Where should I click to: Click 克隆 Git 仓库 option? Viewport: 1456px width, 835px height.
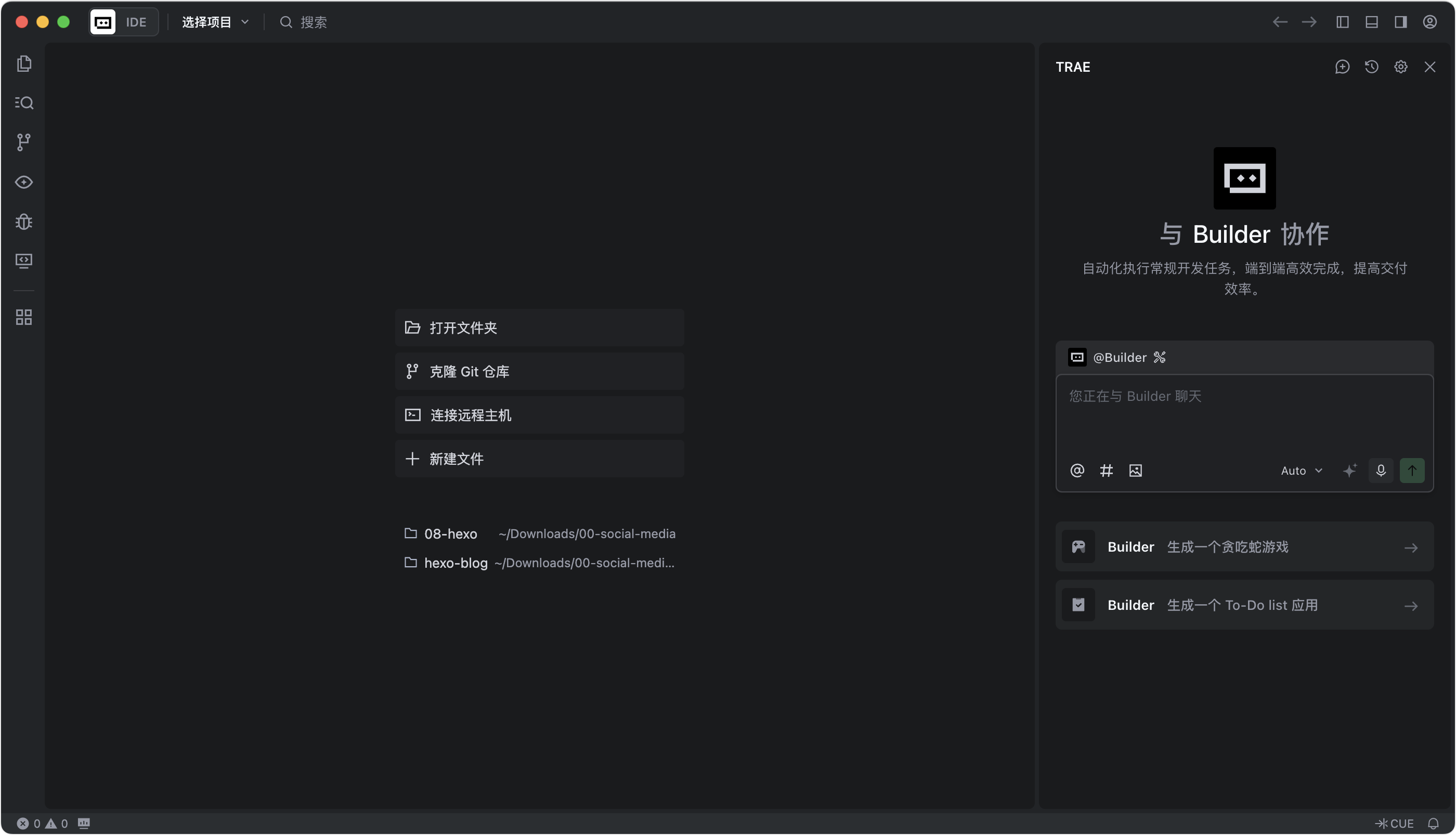(x=539, y=371)
